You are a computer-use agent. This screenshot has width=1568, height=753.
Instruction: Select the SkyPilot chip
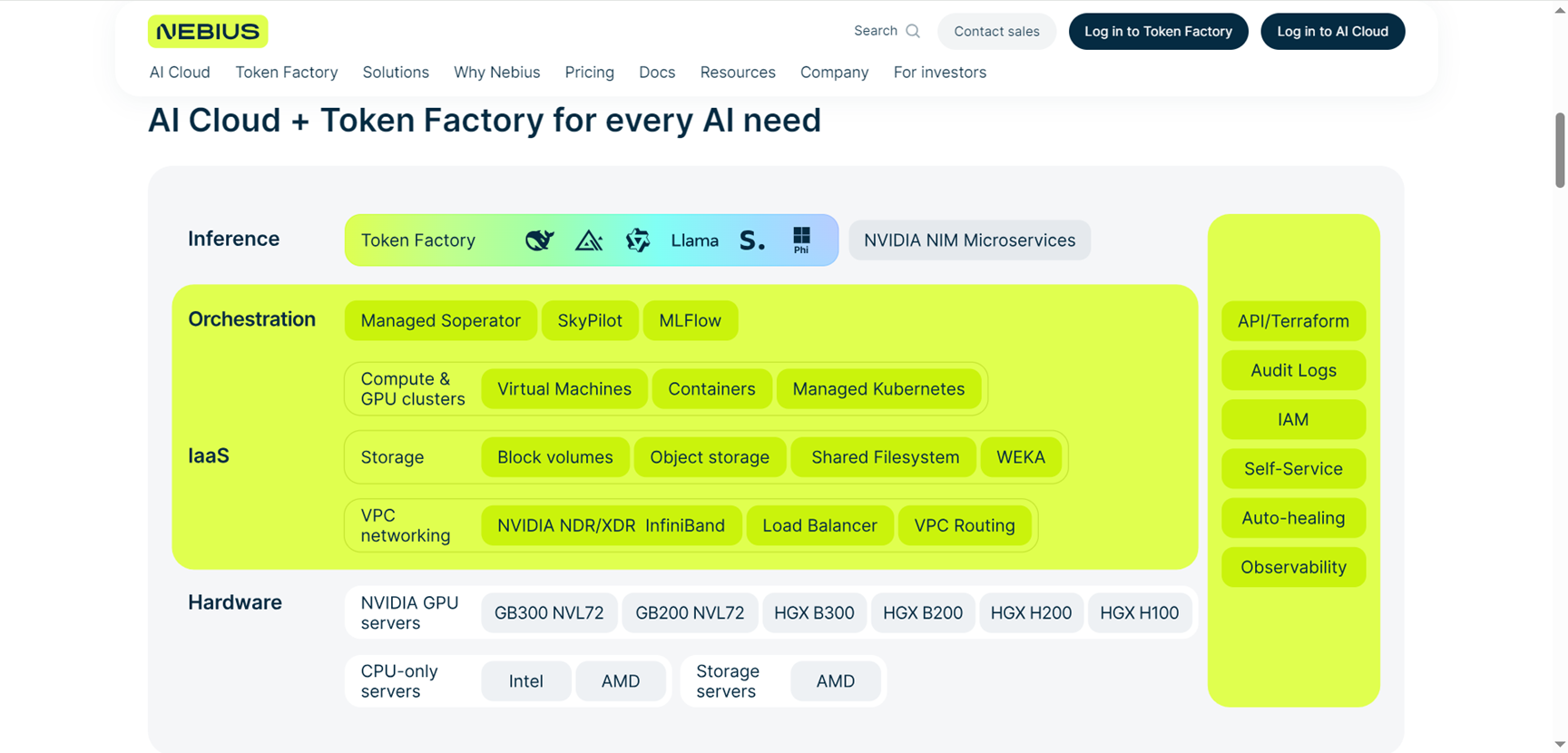point(590,321)
